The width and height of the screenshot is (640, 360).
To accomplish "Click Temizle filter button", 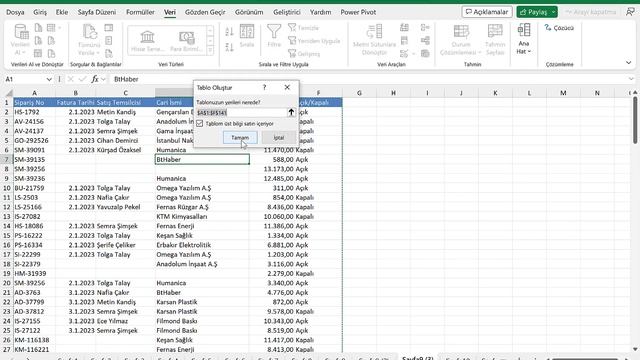I will click(x=304, y=28).
